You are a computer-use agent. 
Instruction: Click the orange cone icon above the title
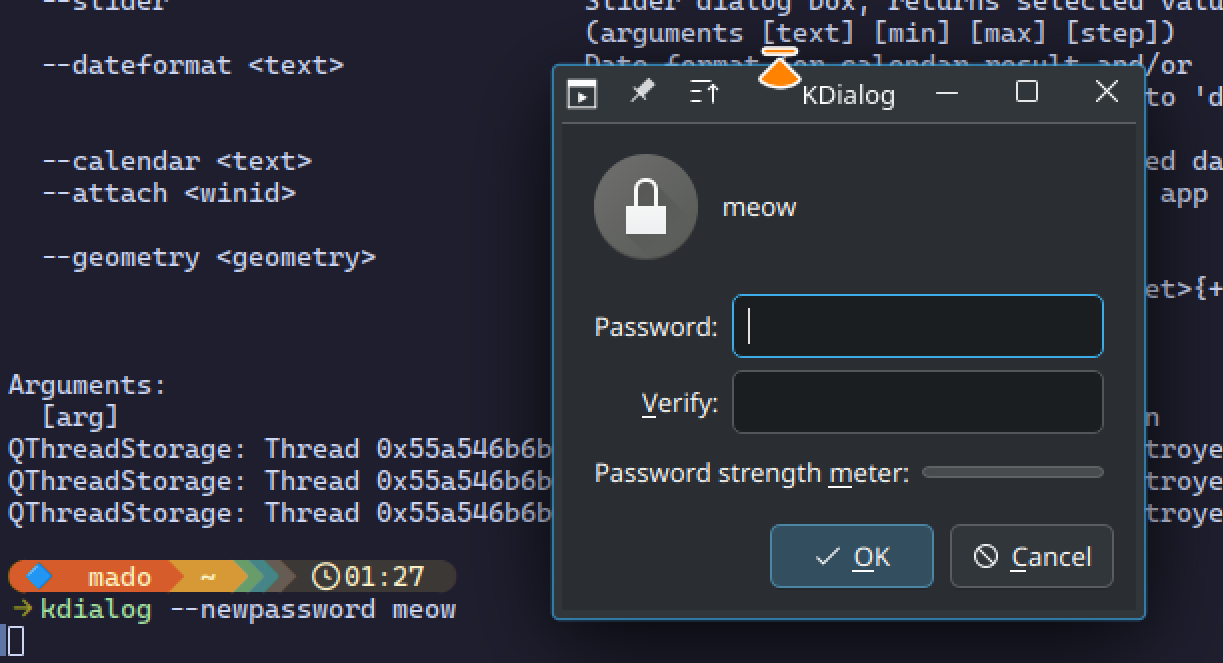tap(779, 72)
